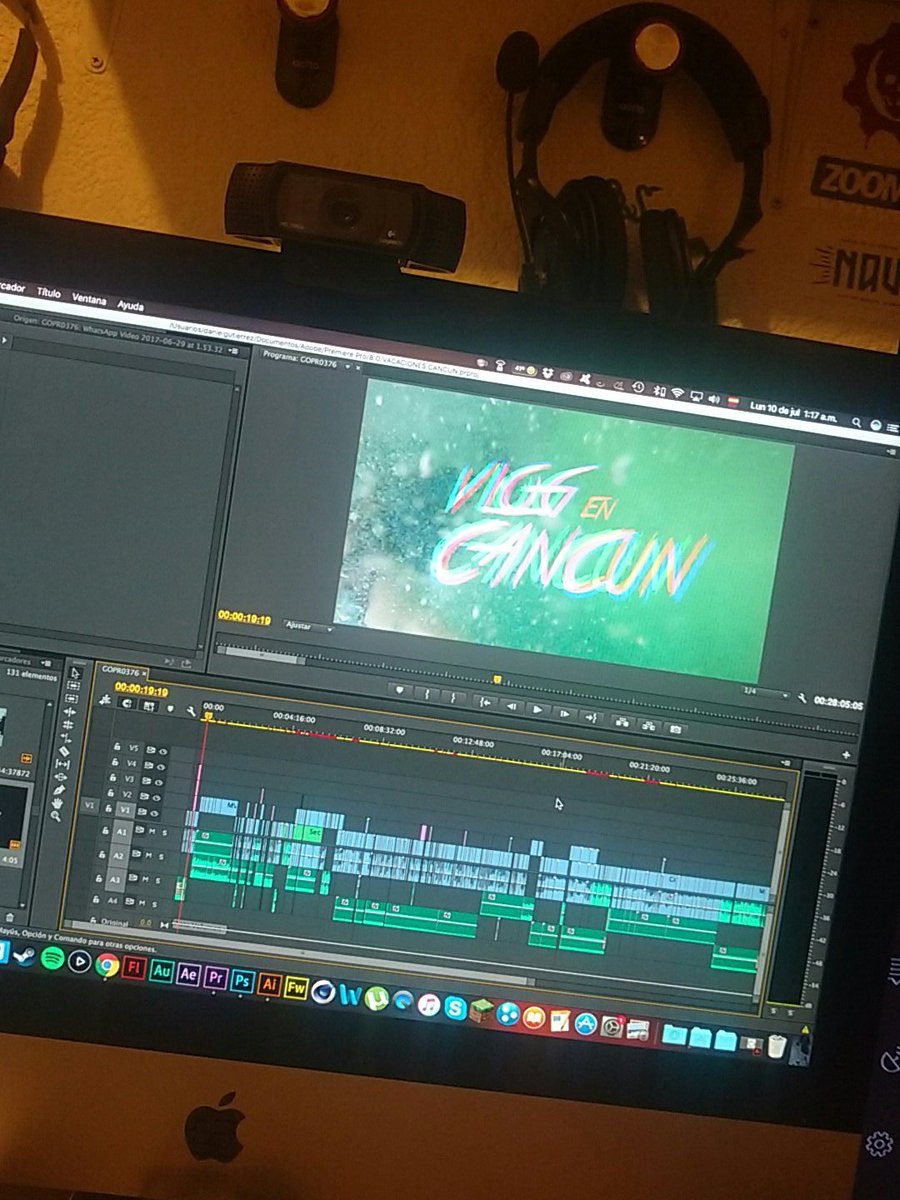The height and width of the screenshot is (1200, 900).
Task: Click the timeline timecode 00:00:19:19
Action: 141,691
